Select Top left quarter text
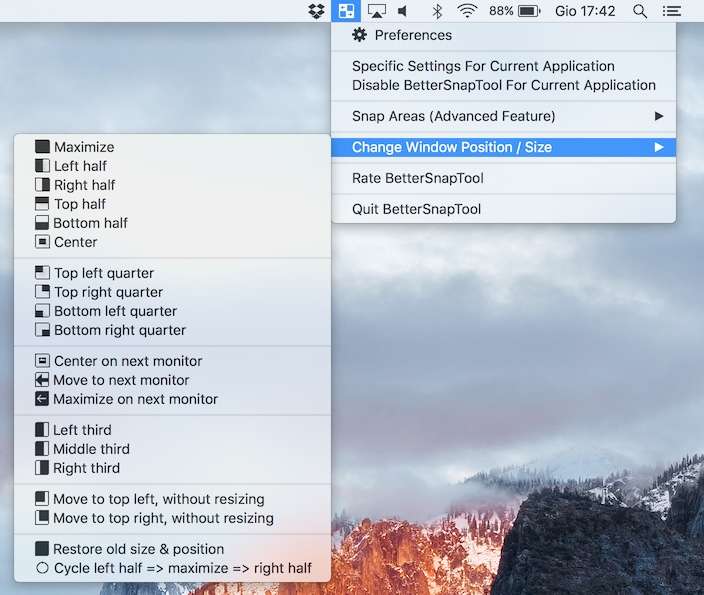The width and height of the screenshot is (704, 595). coord(104,273)
